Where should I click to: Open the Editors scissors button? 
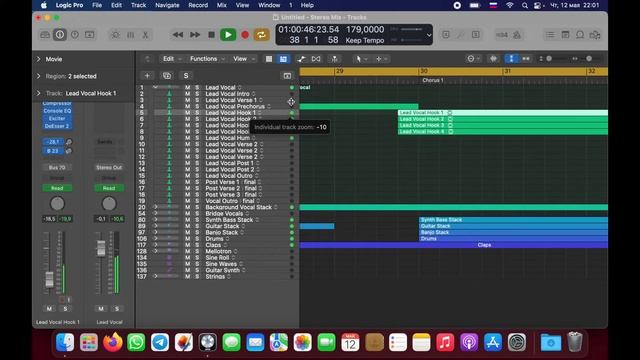(145, 35)
